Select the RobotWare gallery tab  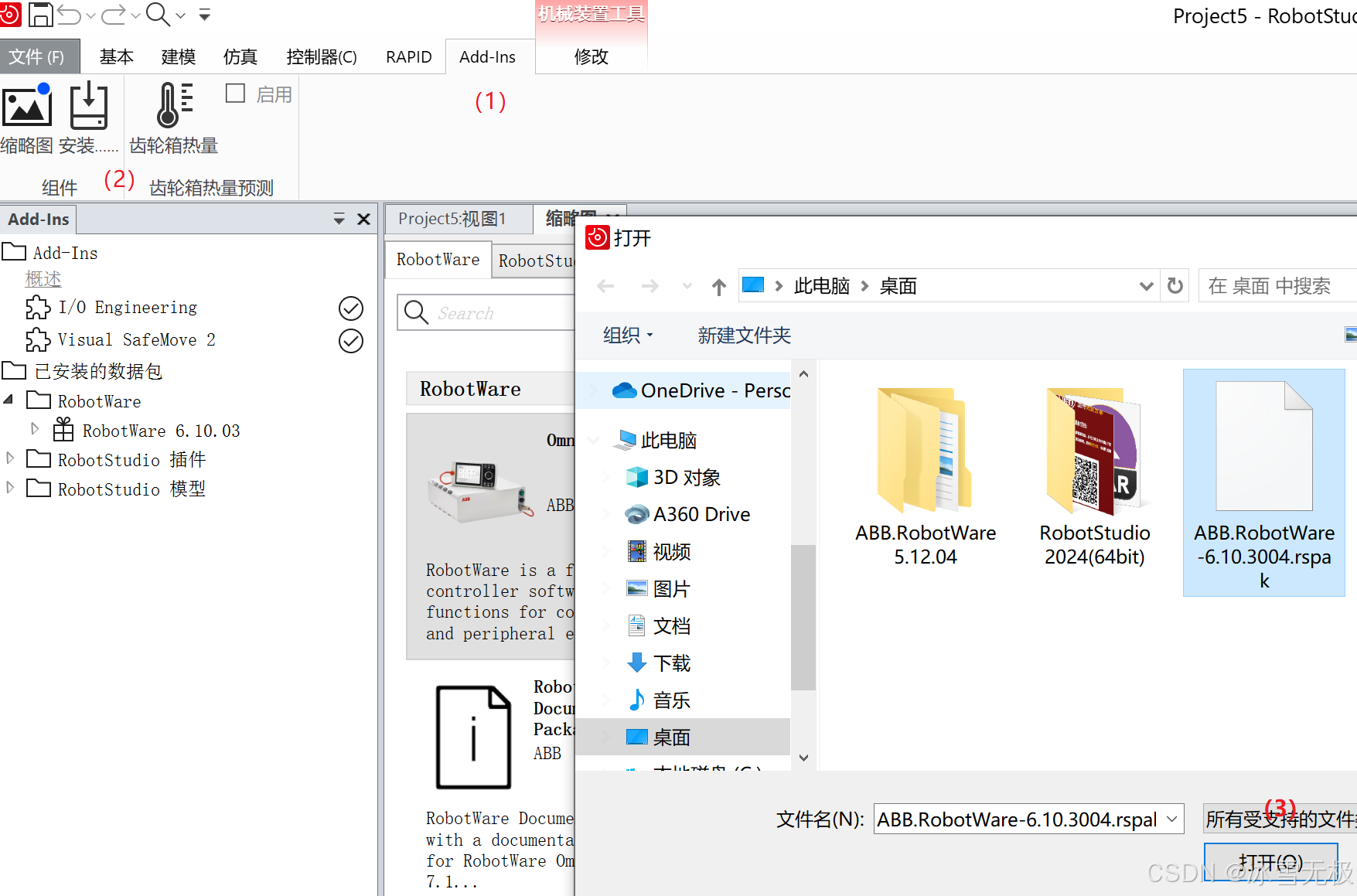[438, 260]
